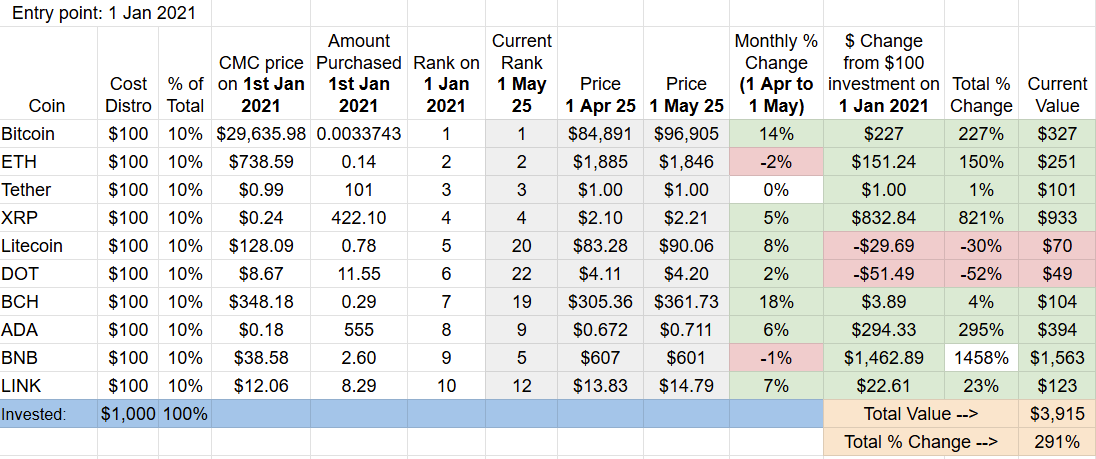The width and height of the screenshot is (1096, 459).
Task: Click the 'Rank on 1 Jan 2021' header
Action: pos(446,73)
